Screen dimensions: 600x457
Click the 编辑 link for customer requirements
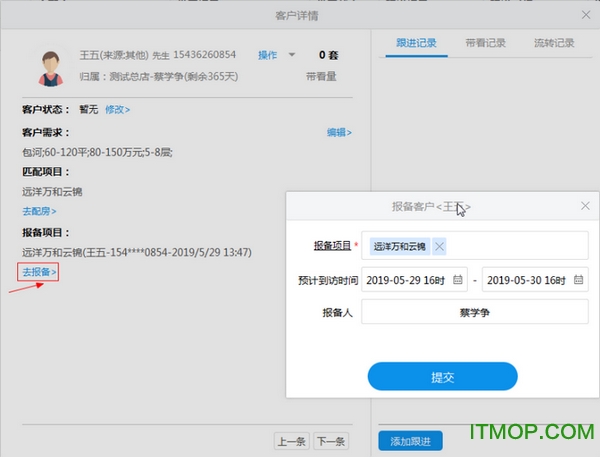click(339, 132)
